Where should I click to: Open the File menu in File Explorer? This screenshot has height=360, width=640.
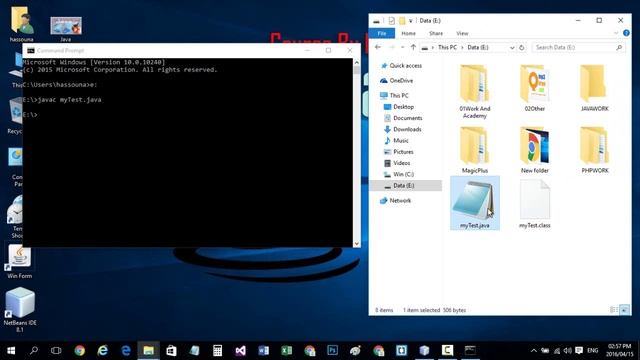pyautogui.click(x=382, y=33)
